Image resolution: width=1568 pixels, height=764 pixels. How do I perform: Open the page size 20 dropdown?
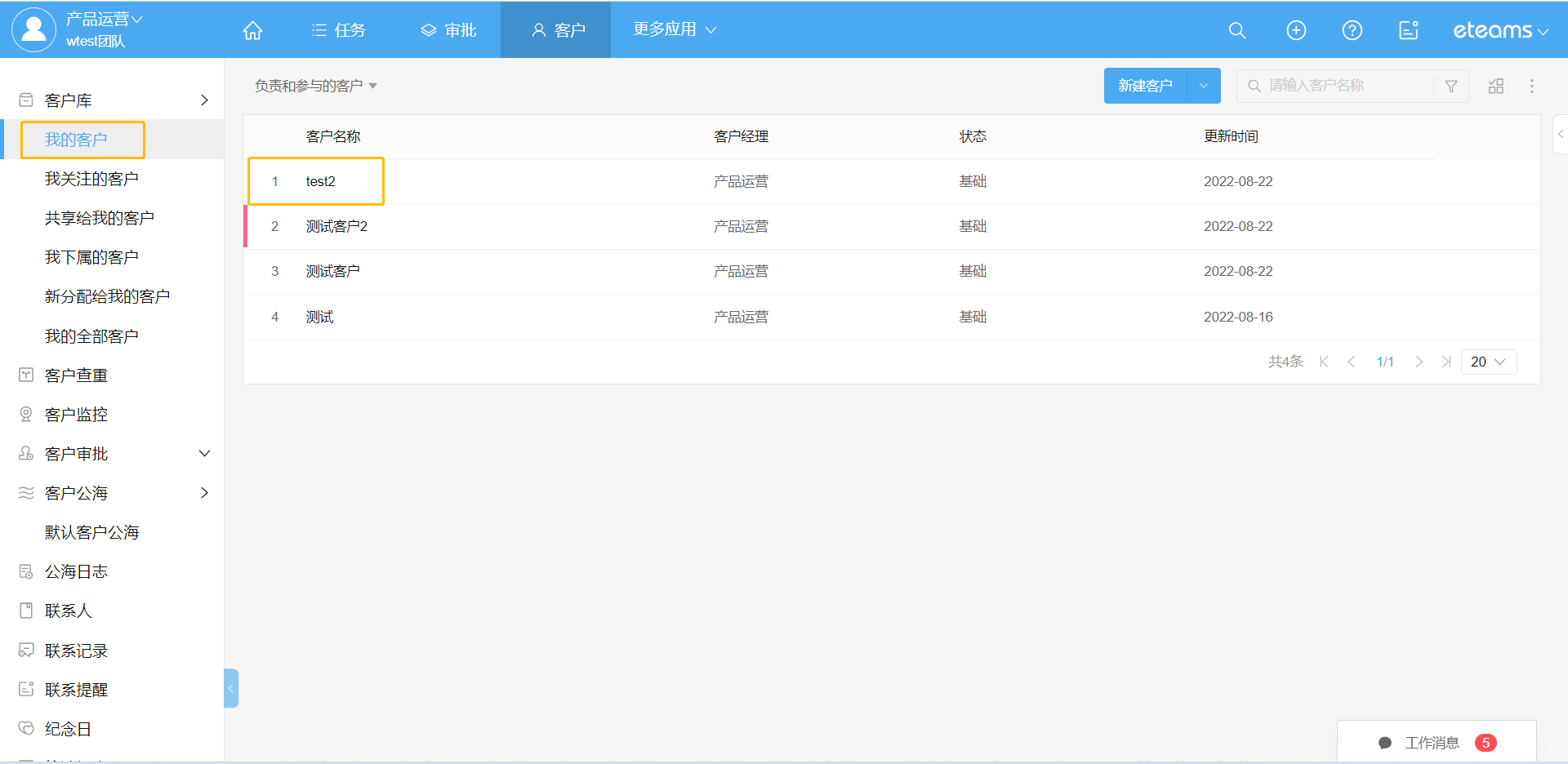(1488, 362)
